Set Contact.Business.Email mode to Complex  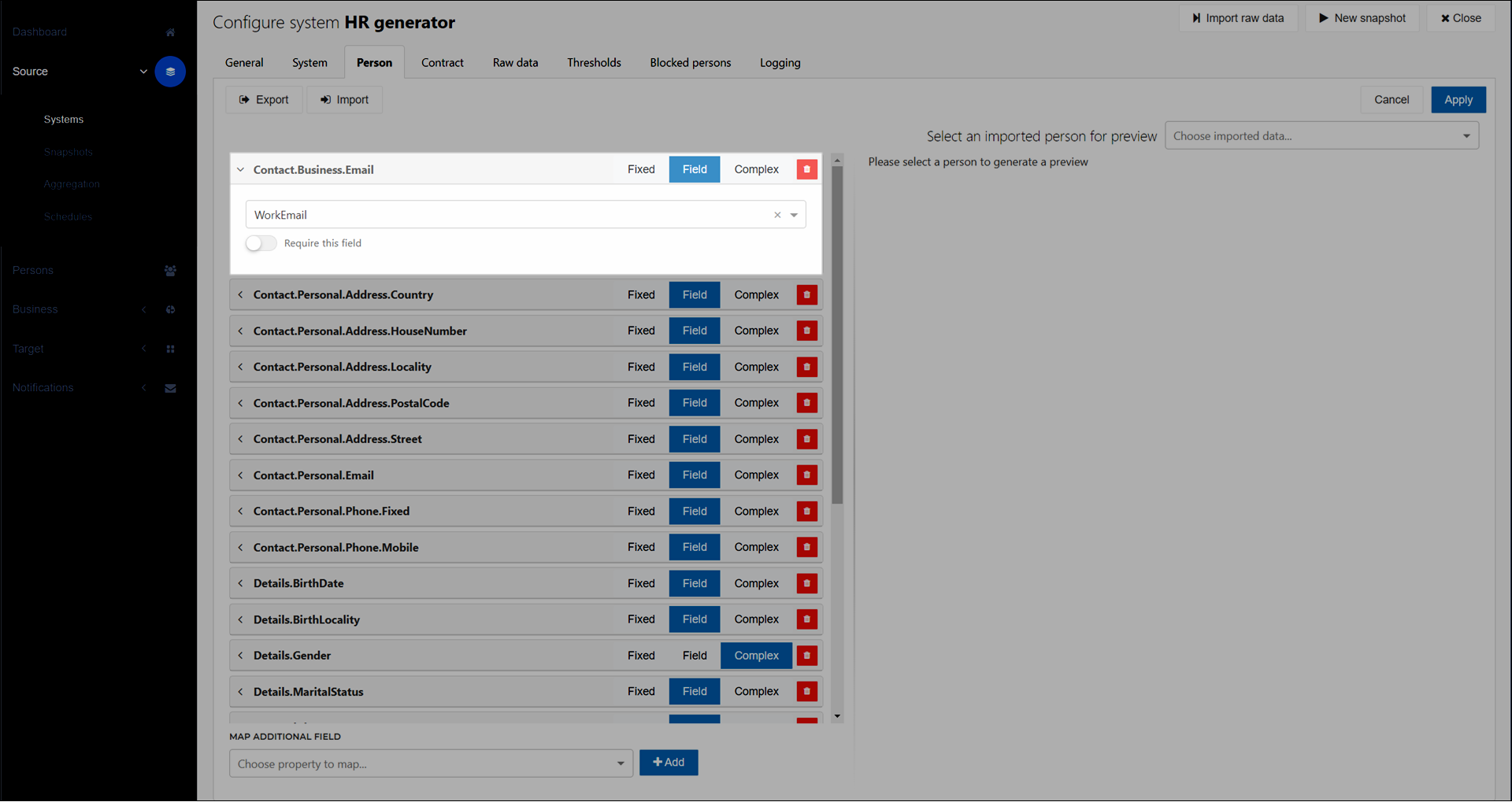coord(756,169)
